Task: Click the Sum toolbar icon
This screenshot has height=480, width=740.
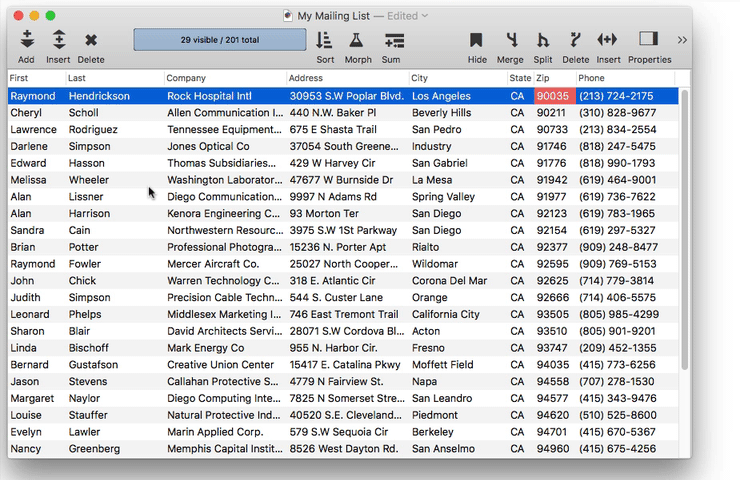Action: coord(393,41)
